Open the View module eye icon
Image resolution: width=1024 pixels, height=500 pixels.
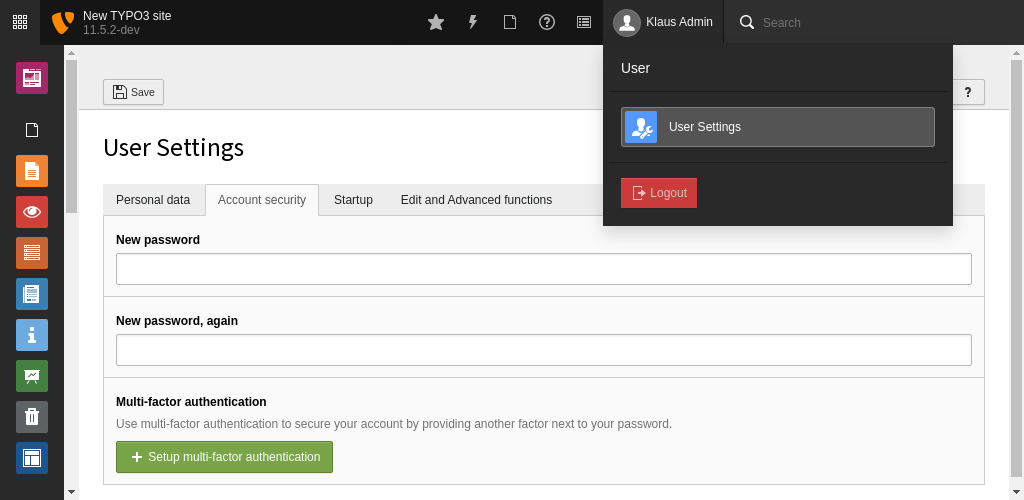click(32, 212)
